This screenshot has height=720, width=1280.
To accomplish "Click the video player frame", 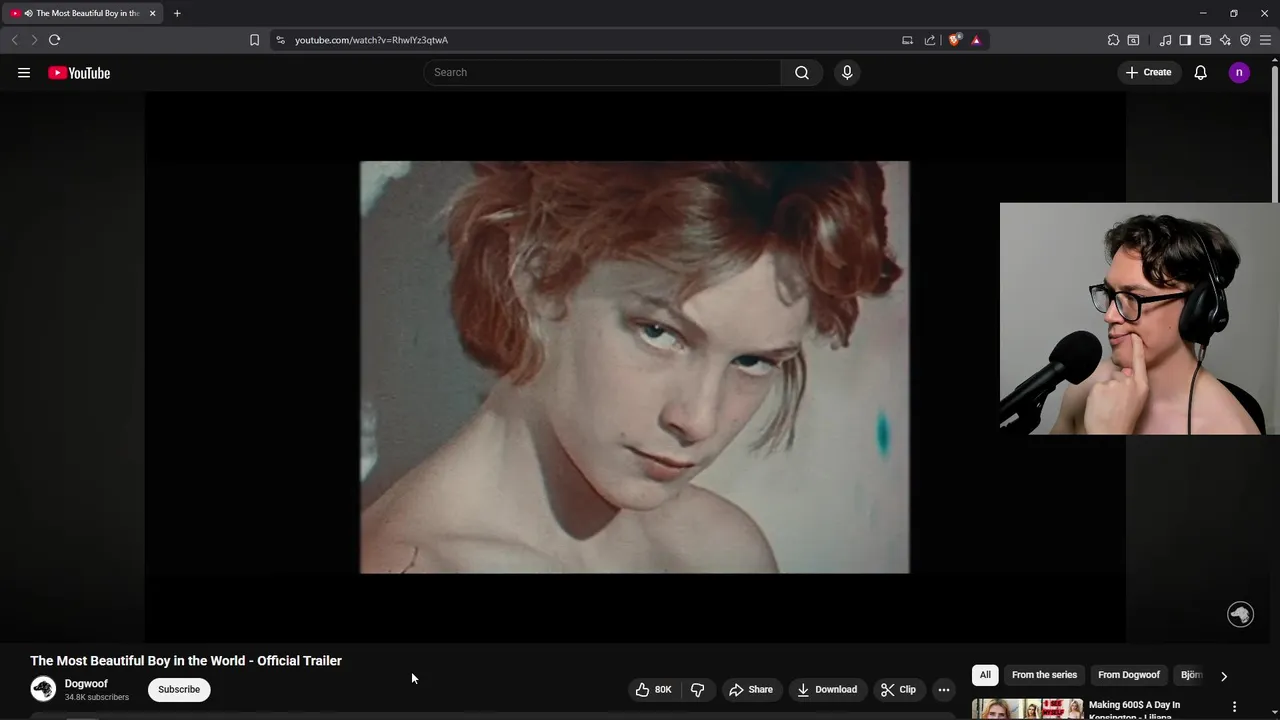I will 635,367.
